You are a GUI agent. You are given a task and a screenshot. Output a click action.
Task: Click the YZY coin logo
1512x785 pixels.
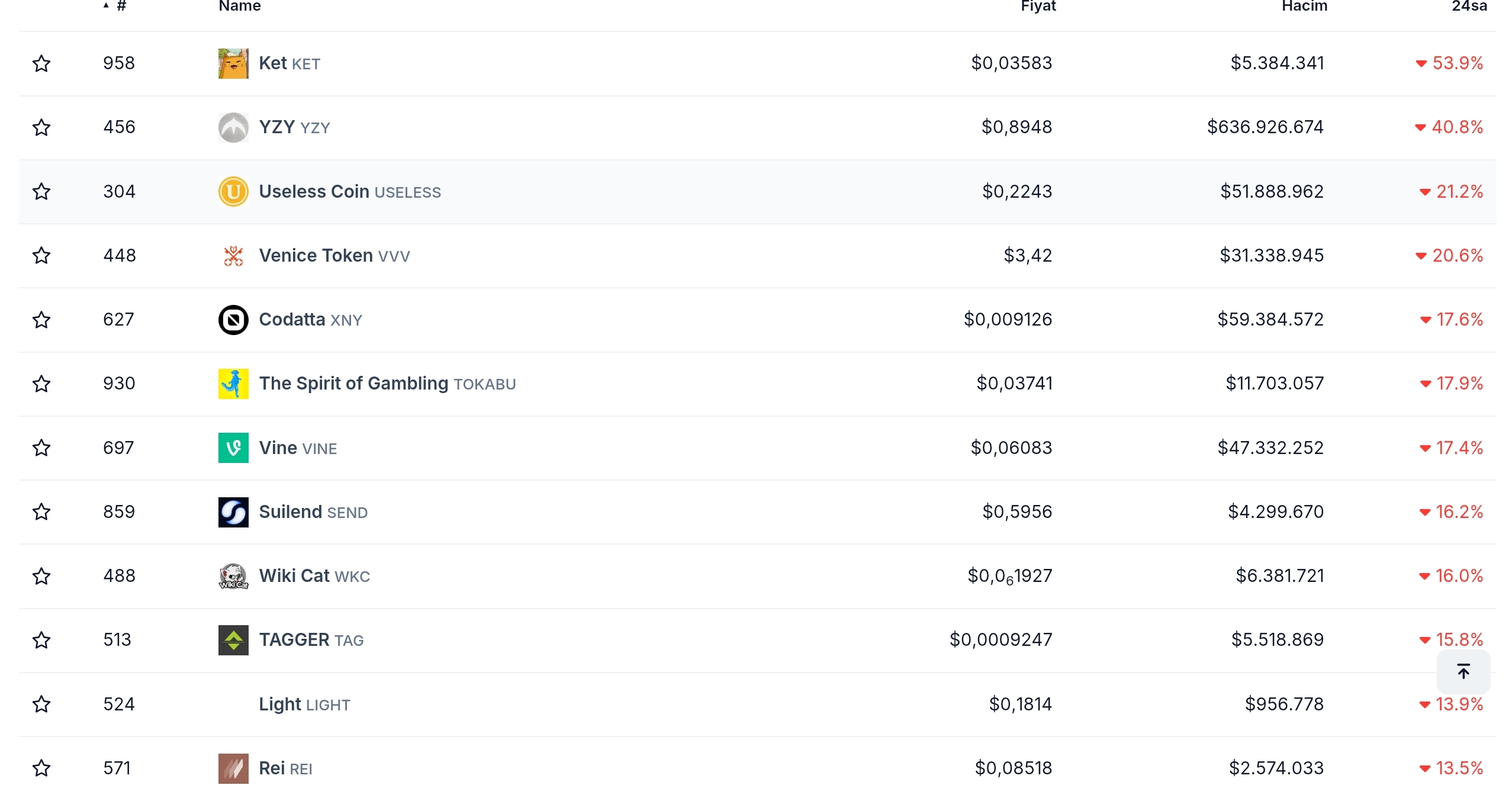233,127
